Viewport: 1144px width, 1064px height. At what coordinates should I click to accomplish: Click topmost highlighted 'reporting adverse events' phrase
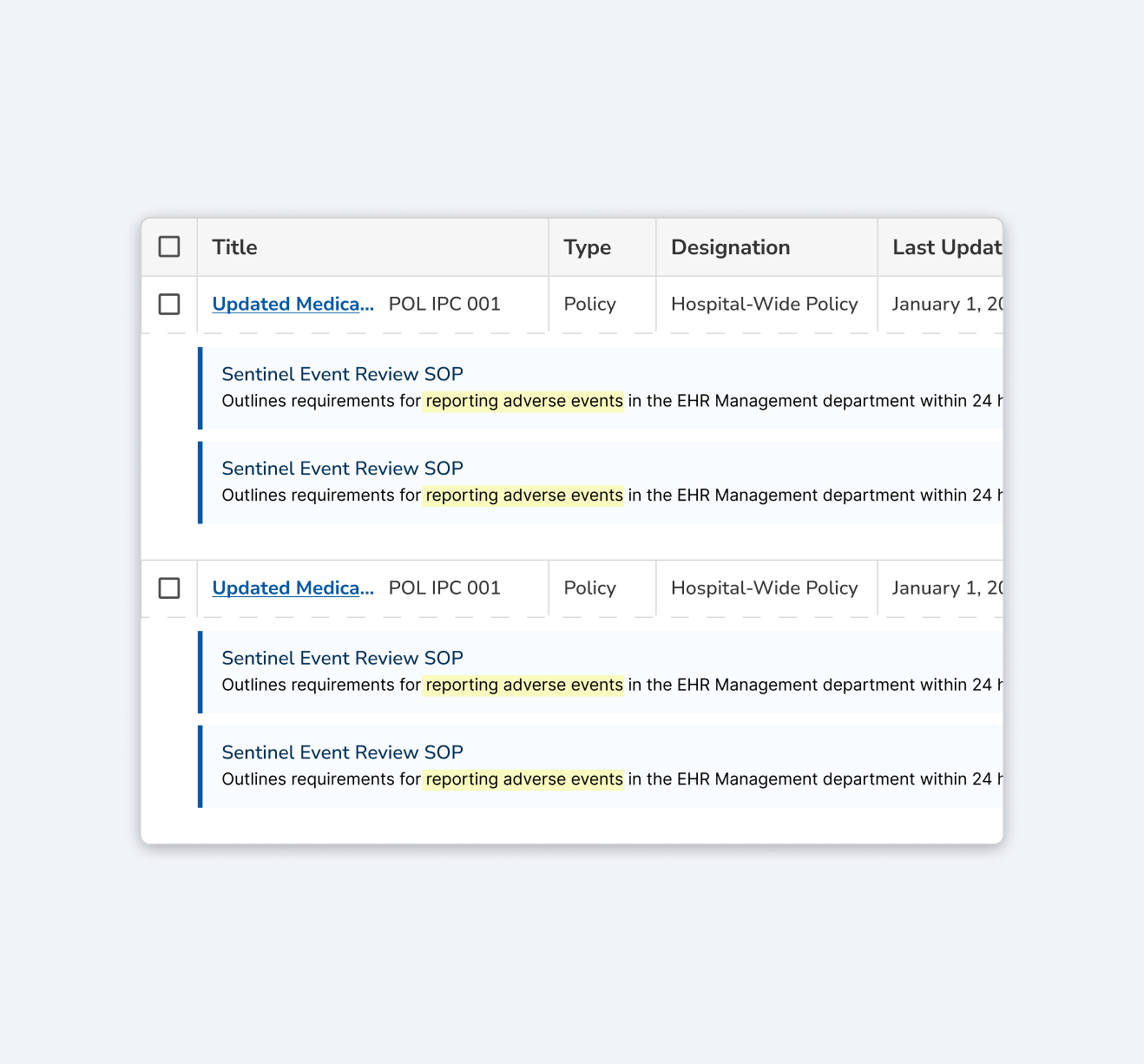coord(523,401)
